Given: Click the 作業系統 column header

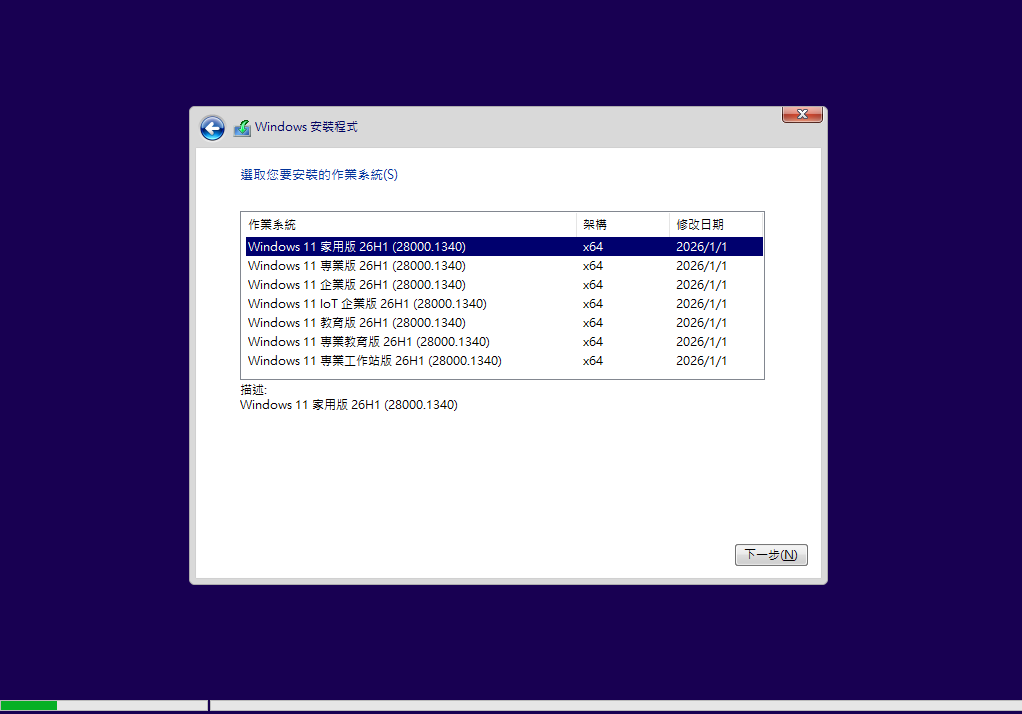Looking at the screenshot, I should point(409,224).
